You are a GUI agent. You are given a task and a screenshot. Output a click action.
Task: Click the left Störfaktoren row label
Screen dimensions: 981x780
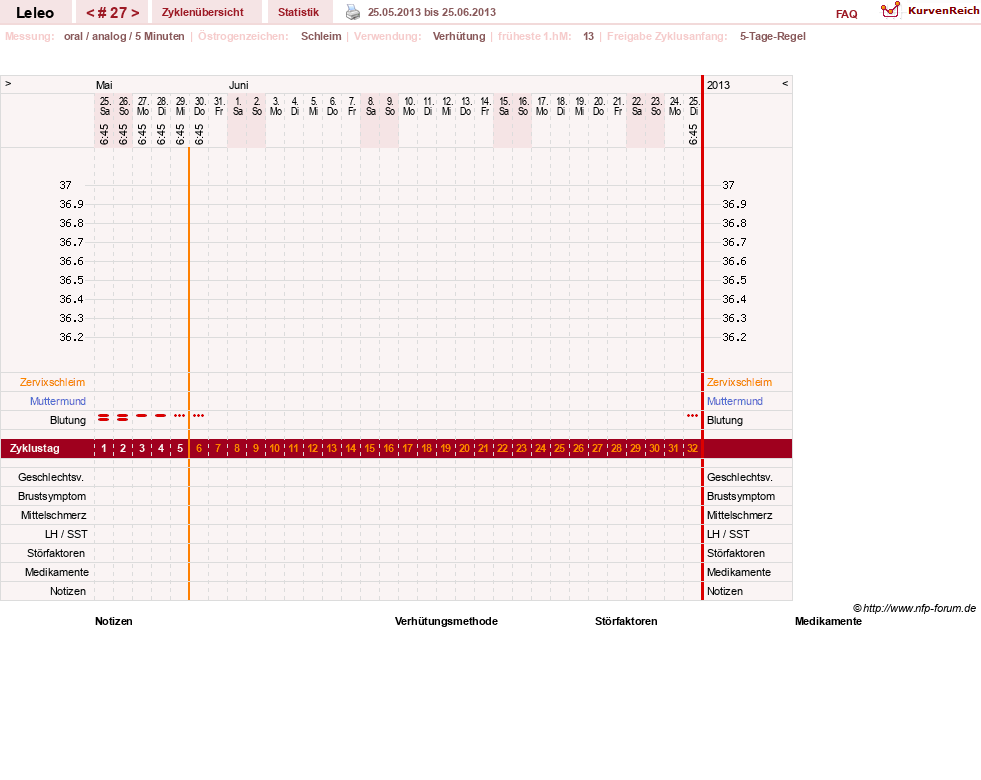56,553
